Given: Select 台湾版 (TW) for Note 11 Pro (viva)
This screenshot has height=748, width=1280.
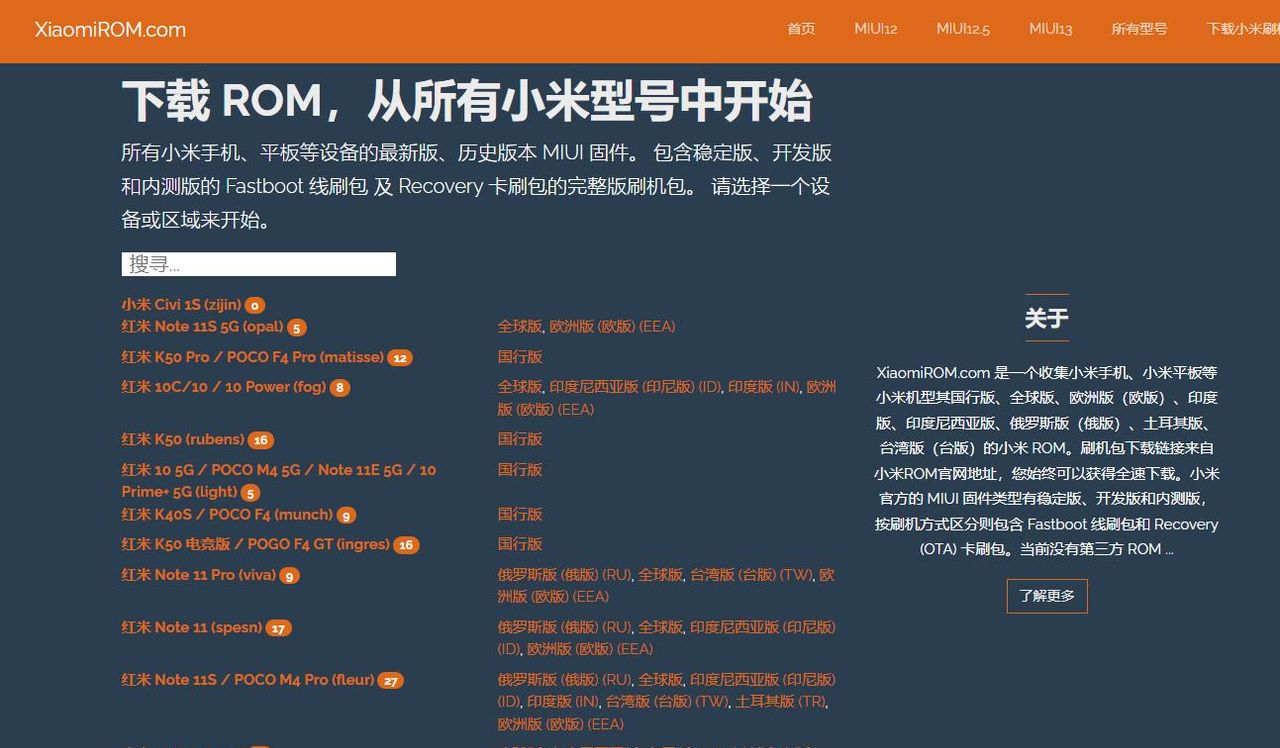Looking at the screenshot, I should tap(752, 575).
